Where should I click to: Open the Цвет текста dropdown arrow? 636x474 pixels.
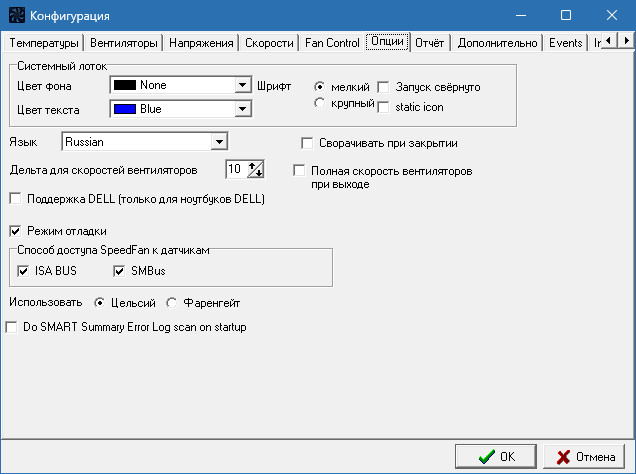243,109
